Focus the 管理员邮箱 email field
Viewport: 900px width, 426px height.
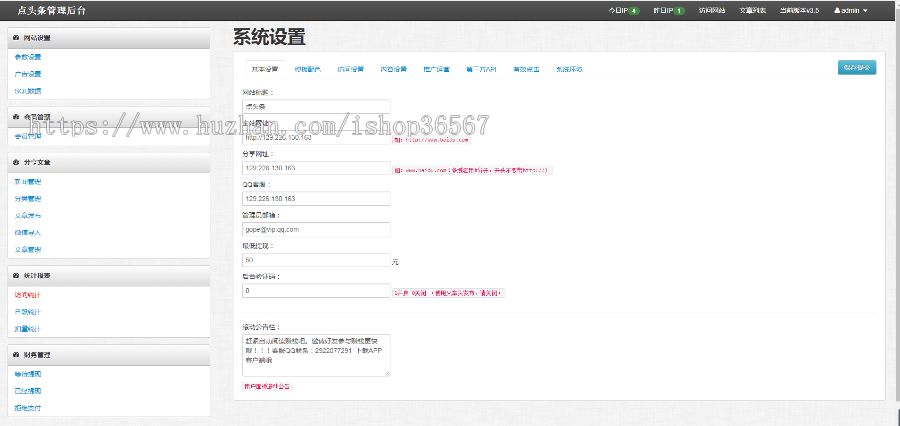(316, 229)
